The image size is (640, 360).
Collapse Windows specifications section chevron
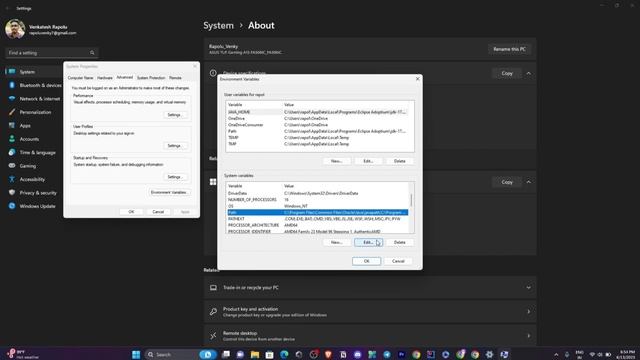[x=529, y=182]
